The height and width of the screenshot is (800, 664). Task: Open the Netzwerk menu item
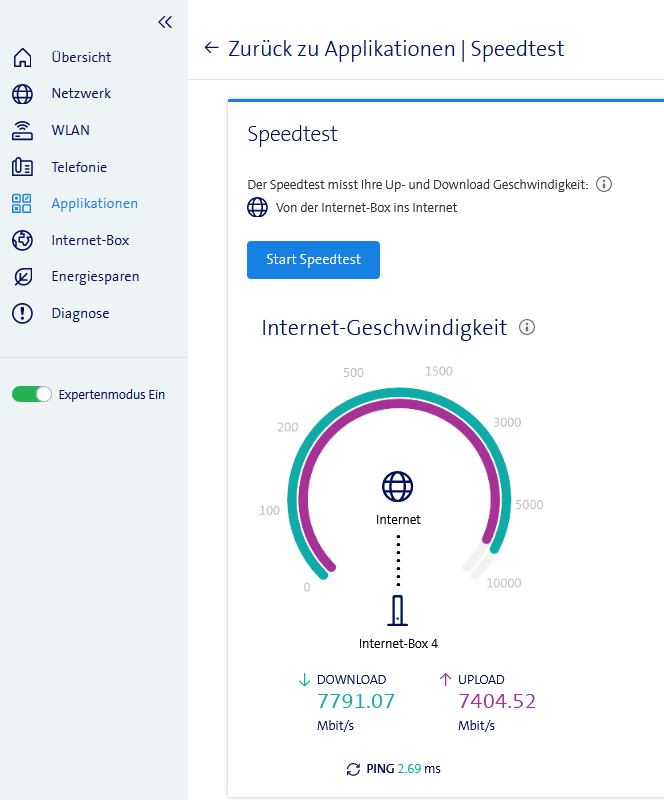click(x=81, y=94)
